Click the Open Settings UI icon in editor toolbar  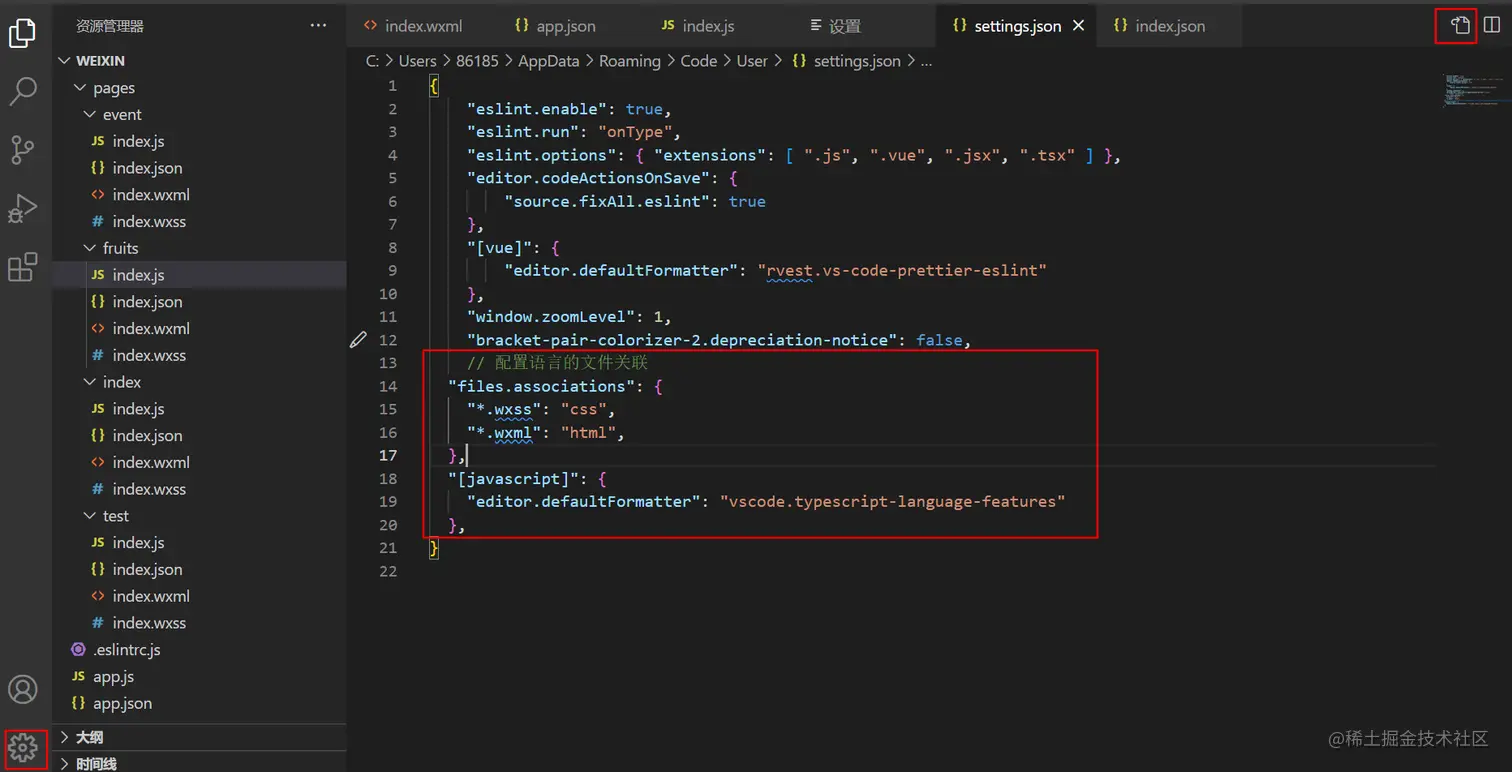click(1460, 26)
